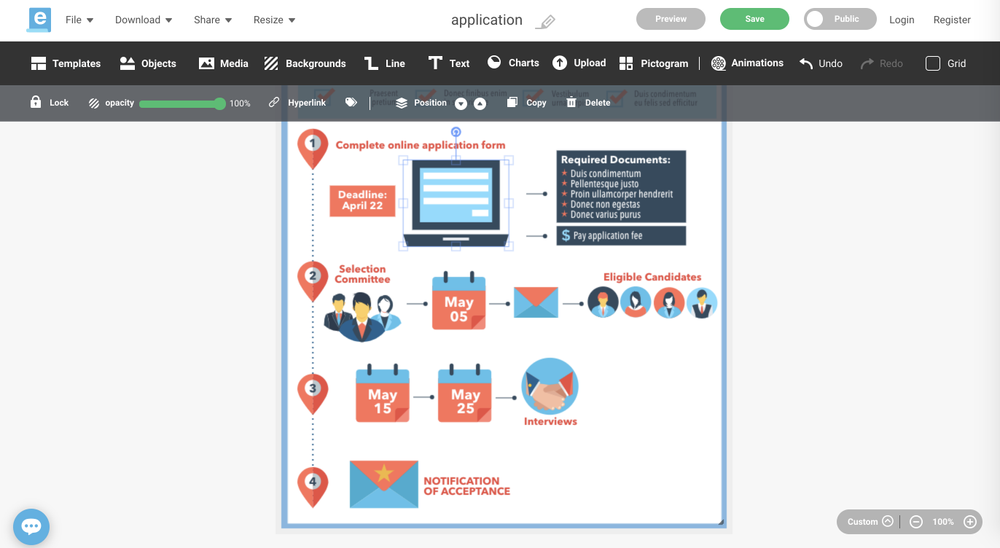The width and height of the screenshot is (1000, 548).
Task: Select the NOTIFICATION OF ACCEPTANCE text
Action: (x=467, y=486)
